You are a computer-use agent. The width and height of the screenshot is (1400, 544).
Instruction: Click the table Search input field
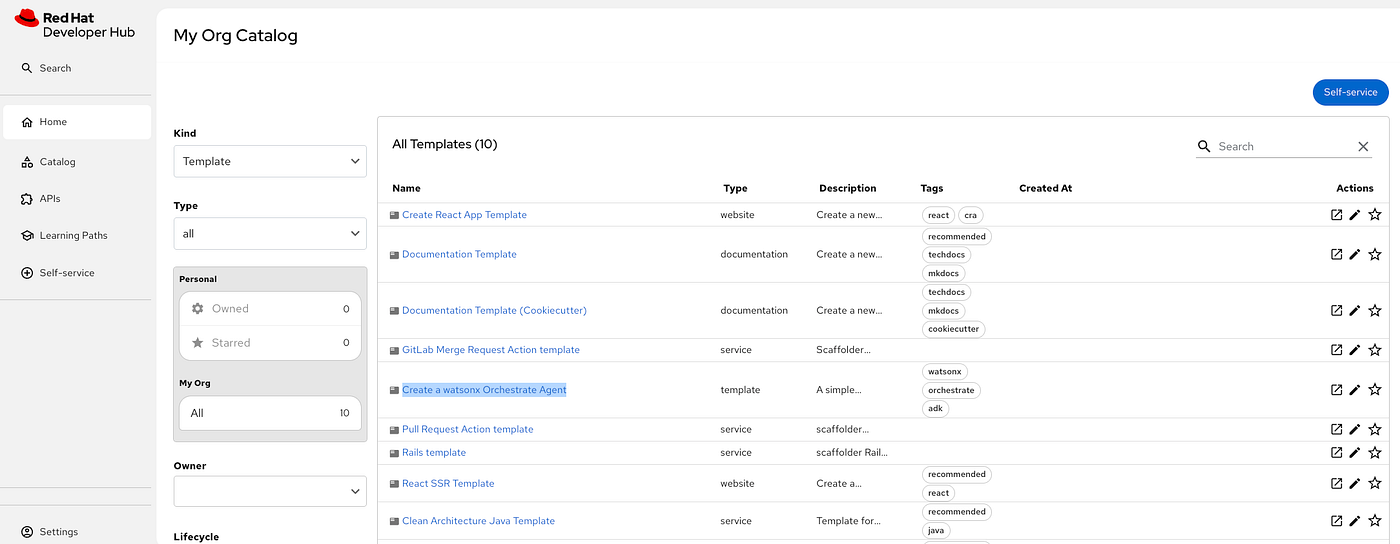coord(1283,146)
